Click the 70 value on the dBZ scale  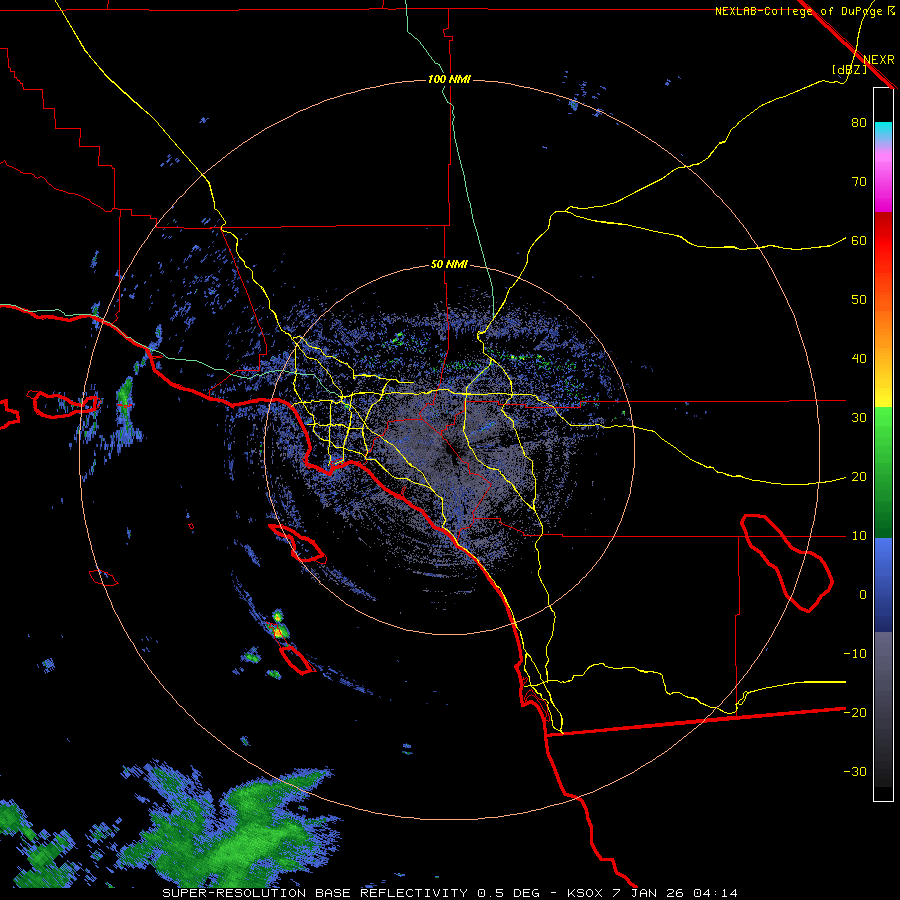click(x=859, y=181)
